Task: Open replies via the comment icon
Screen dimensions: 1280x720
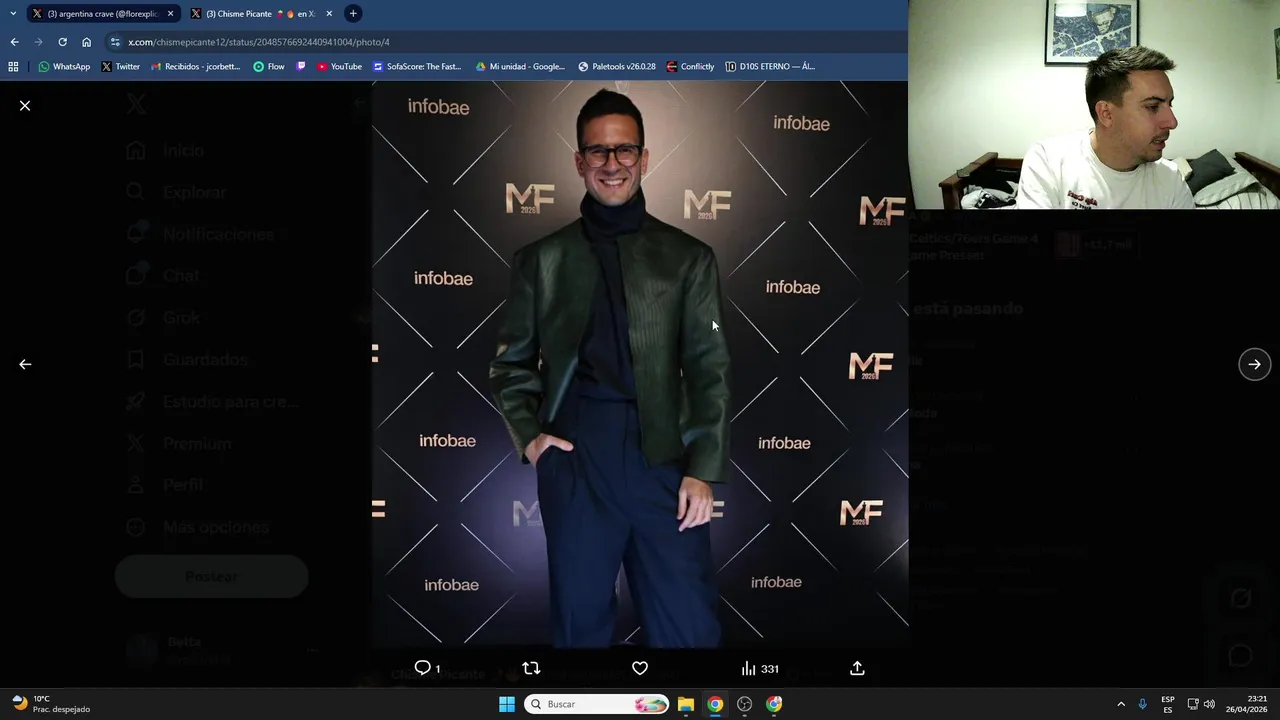Action: [423, 668]
